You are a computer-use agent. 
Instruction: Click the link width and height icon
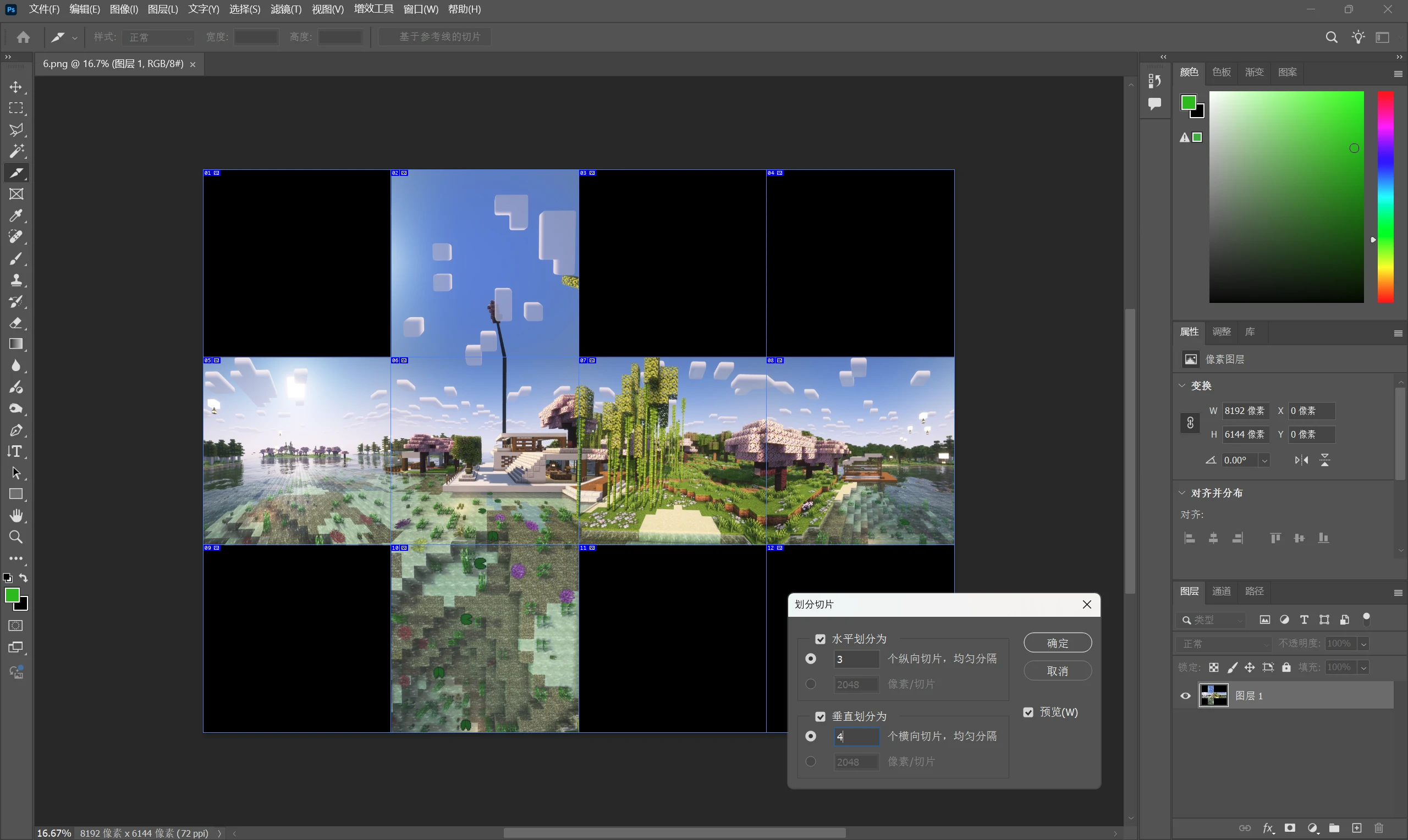[1190, 423]
